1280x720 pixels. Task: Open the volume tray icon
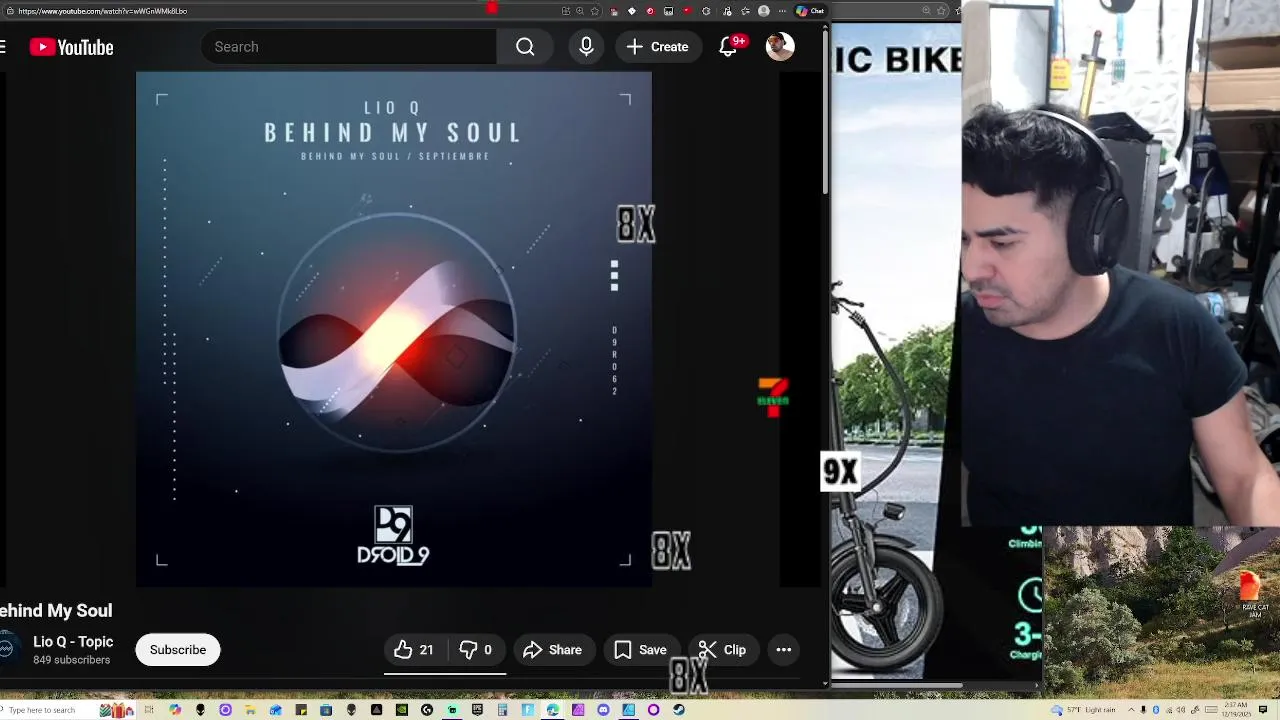pos(1181,710)
